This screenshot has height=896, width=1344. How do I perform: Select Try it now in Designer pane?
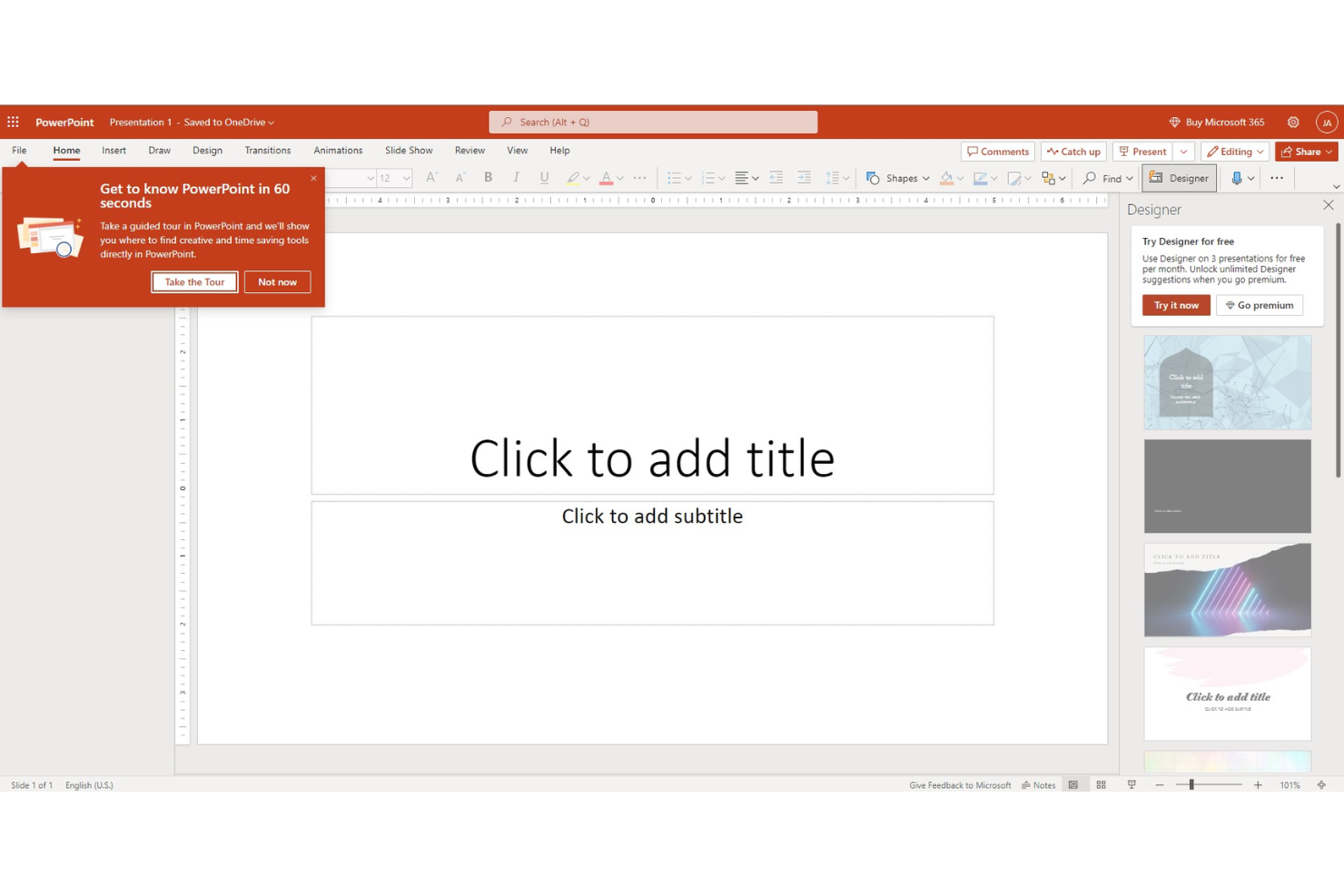(1175, 305)
